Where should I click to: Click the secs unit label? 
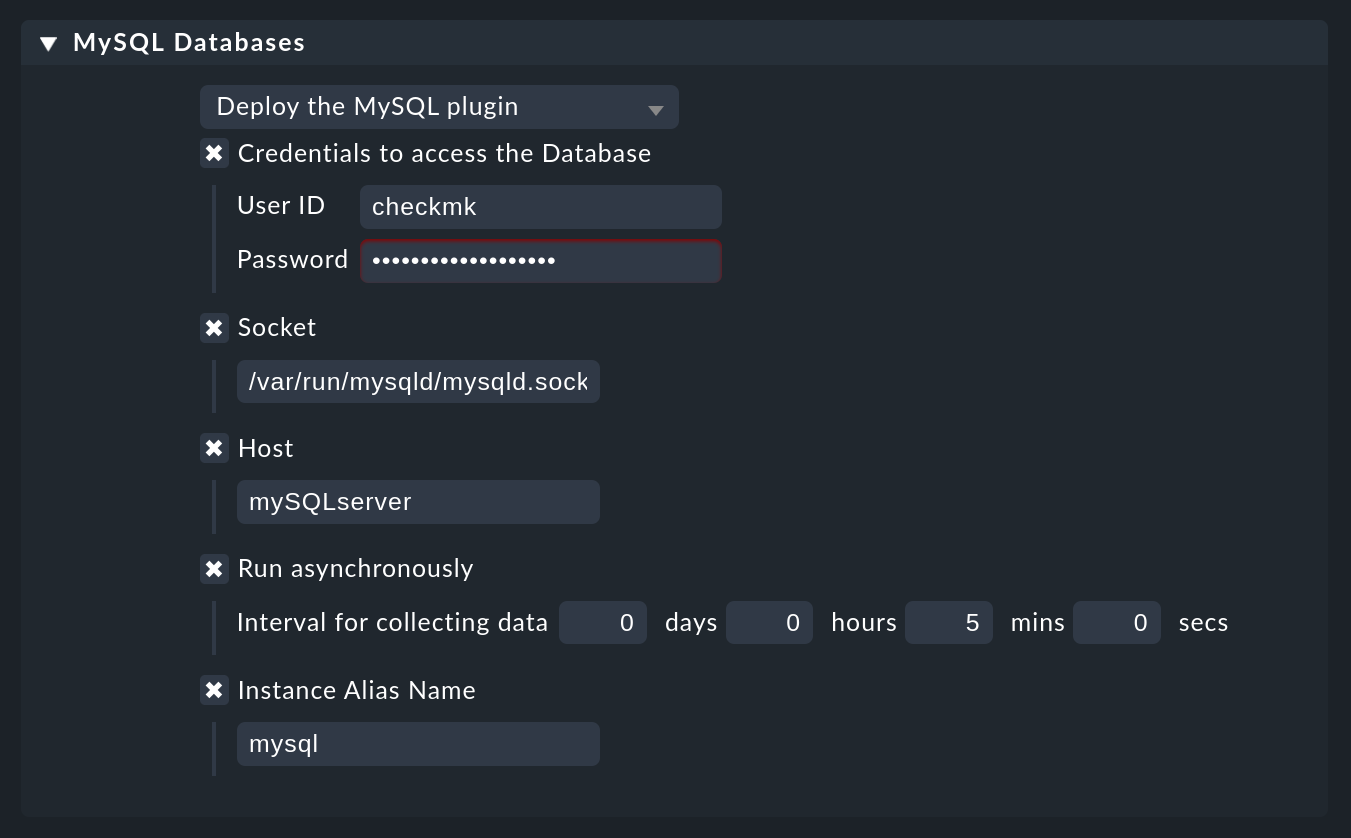(x=1204, y=623)
